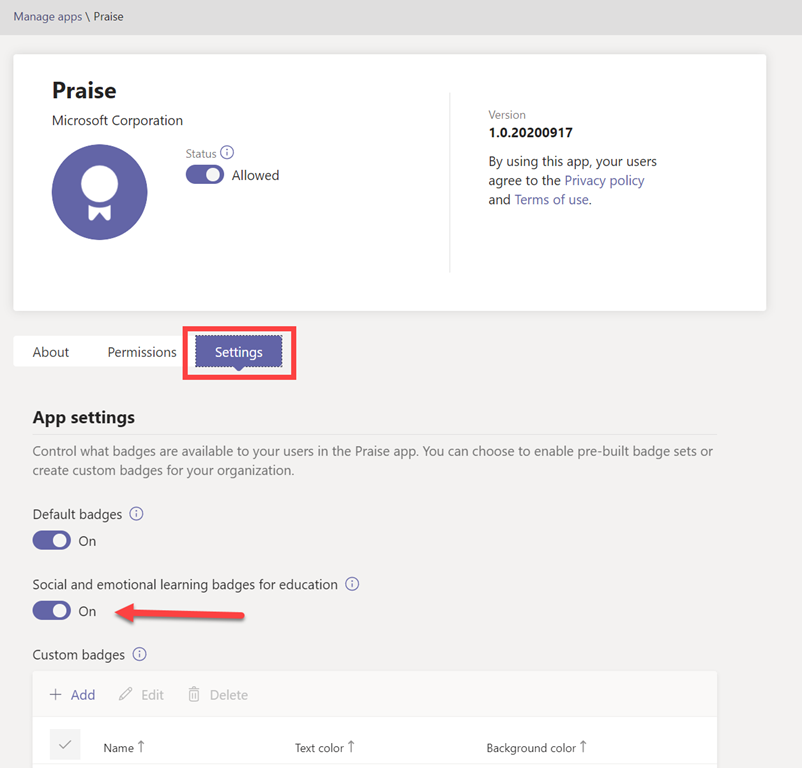Sort by Background color column arrow
The image size is (802, 768).
[x=583, y=747]
